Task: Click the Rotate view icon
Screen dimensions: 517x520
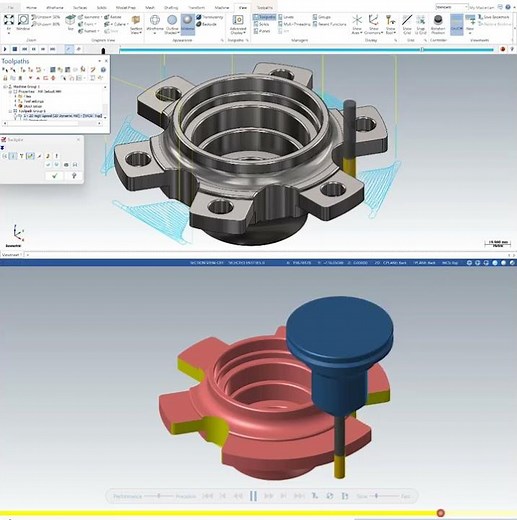Action: click(x=113, y=17)
